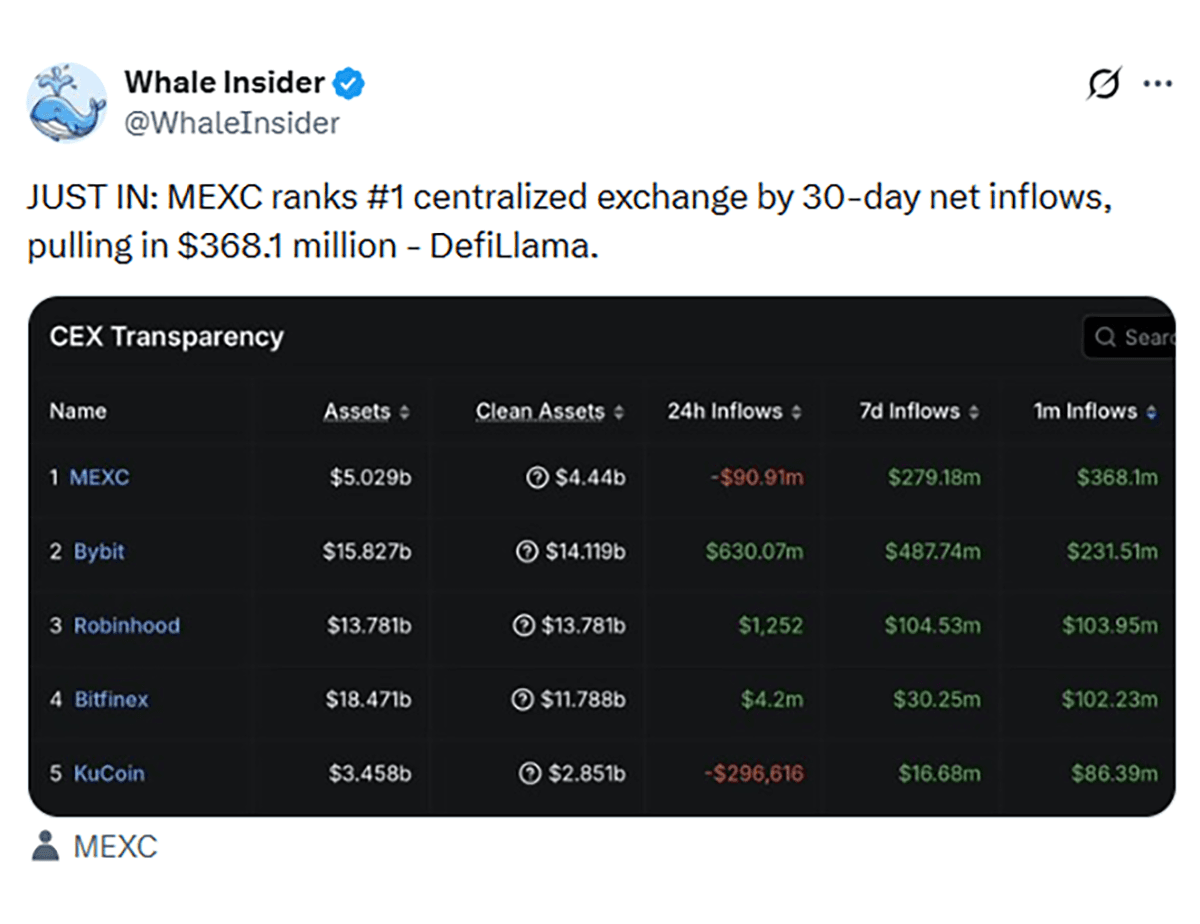Viewport: 1200px width, 924px height.
Task: Open the Grok slashed-circle icon
Action: (1104, 84)
